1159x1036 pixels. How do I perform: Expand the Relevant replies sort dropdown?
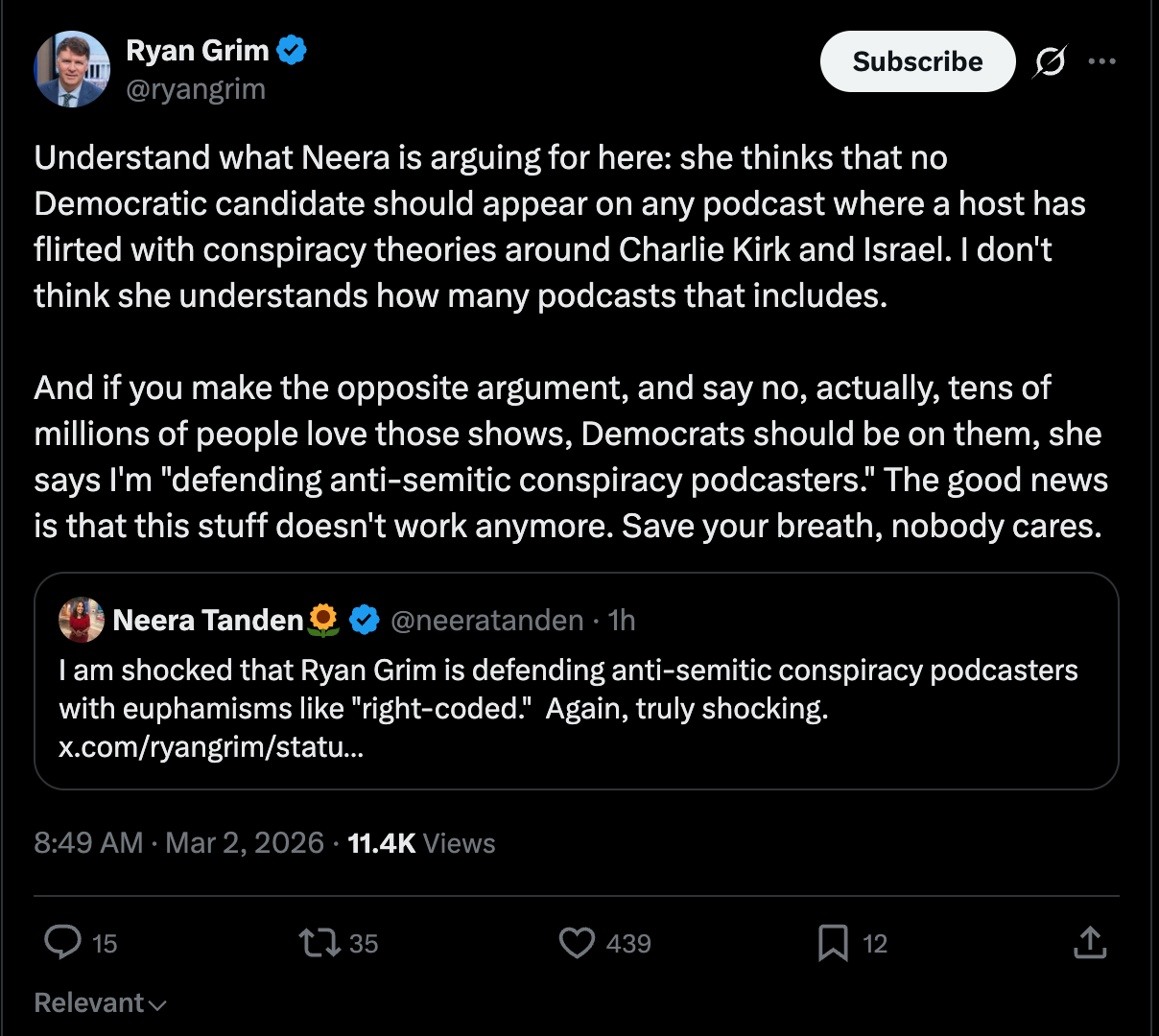coord(100,1002)
